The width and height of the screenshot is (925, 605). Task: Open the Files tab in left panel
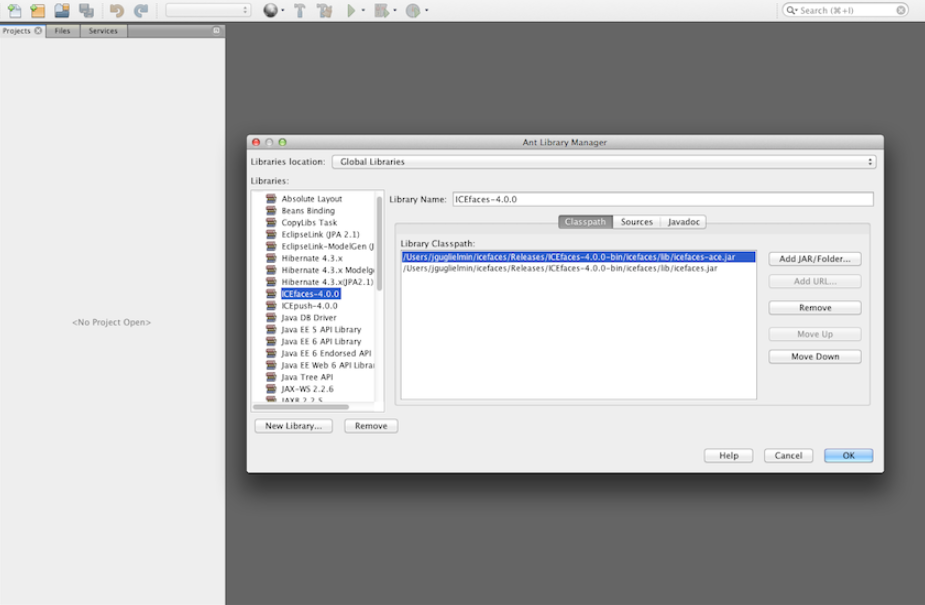[62, 31]
